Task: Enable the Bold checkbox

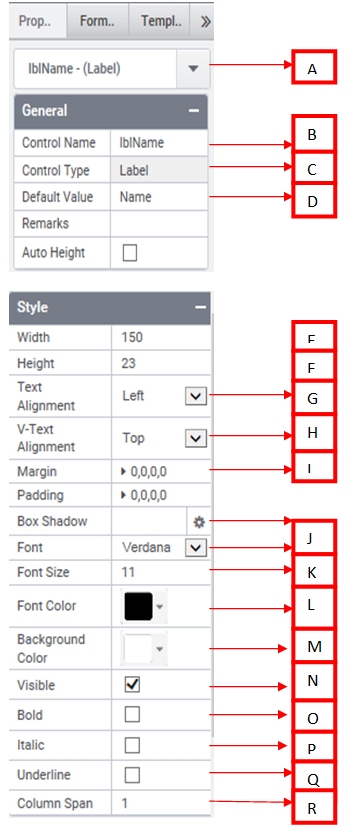Action: click(132, 715)
